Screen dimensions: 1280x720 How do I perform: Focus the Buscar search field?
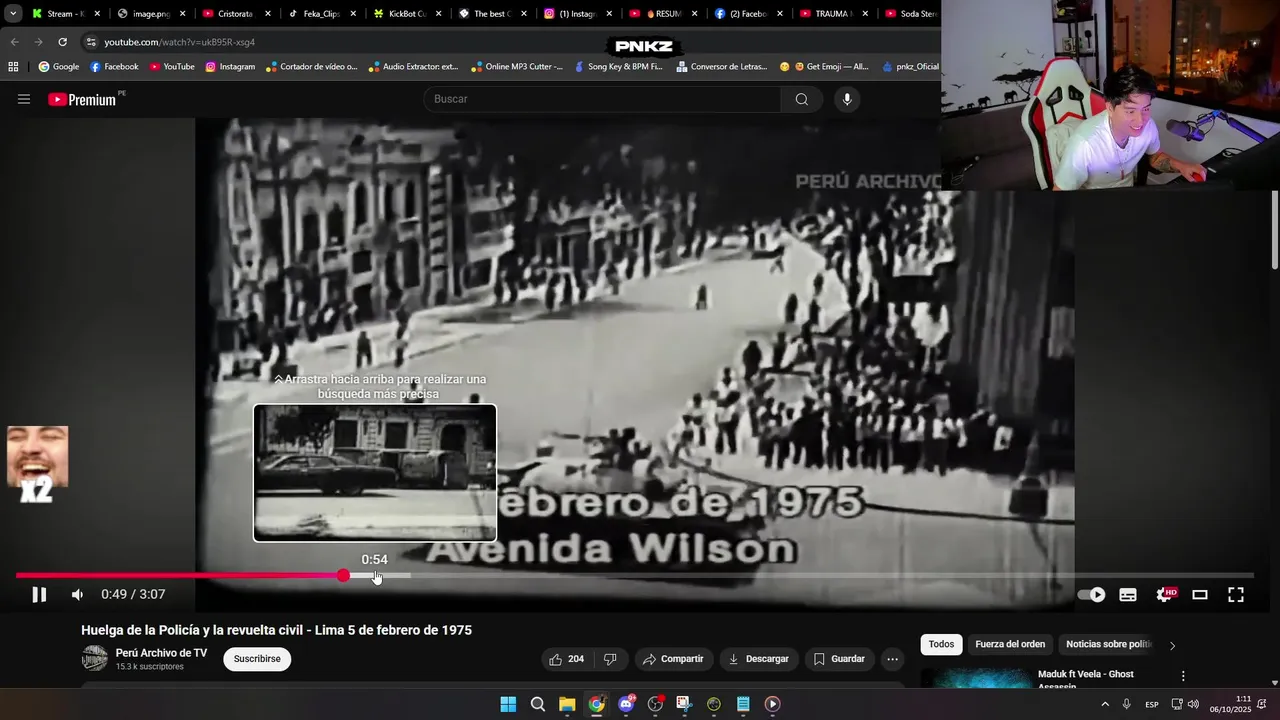click(603, 99)
